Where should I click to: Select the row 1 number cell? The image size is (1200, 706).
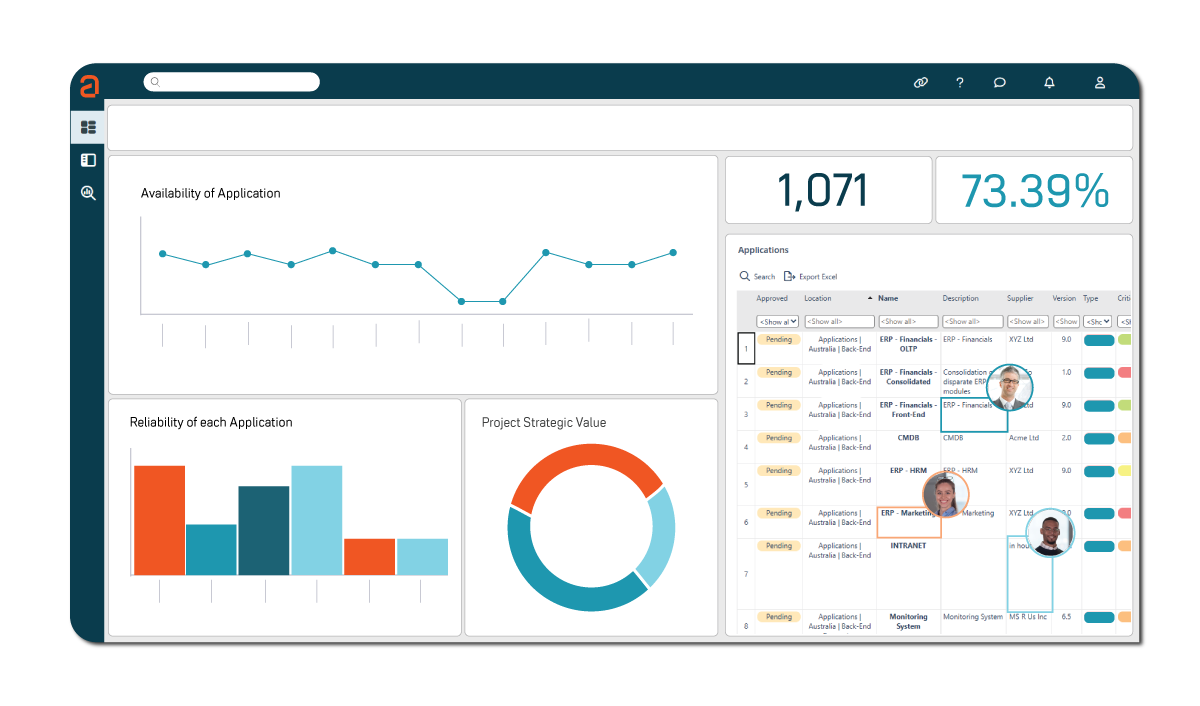pos(746,348)
